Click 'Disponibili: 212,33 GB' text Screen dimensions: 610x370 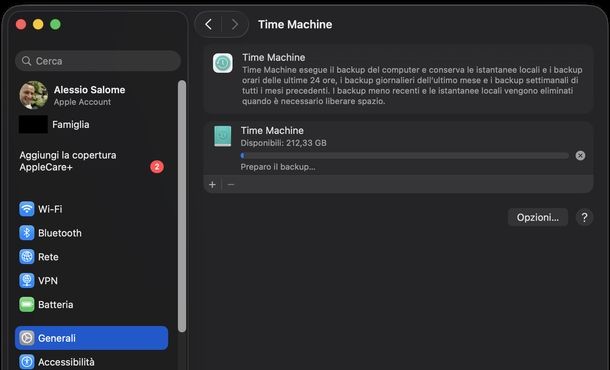[x=284, y=143]
